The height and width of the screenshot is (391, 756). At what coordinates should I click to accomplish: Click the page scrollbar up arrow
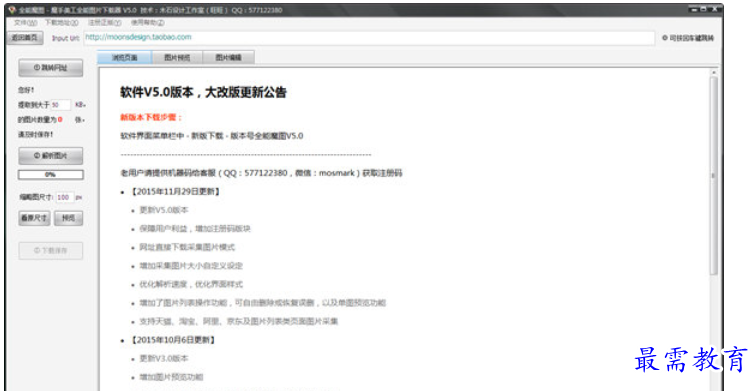pos(714,72)
